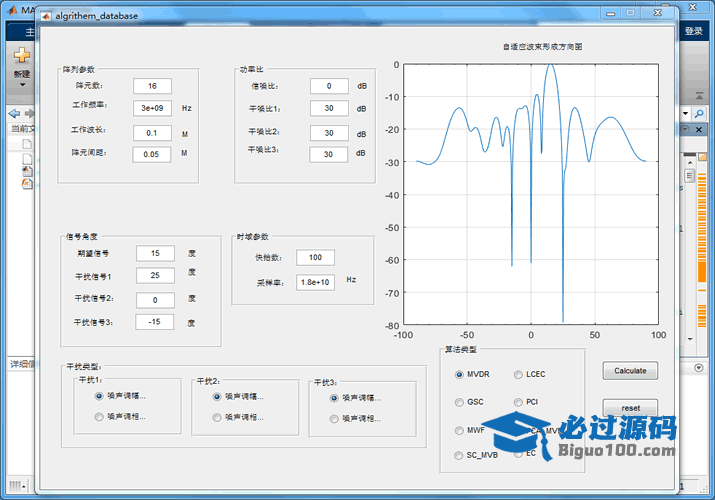Click the first blank document icon in file list
This screenshot has height=500, width=715.
(27, 144)
